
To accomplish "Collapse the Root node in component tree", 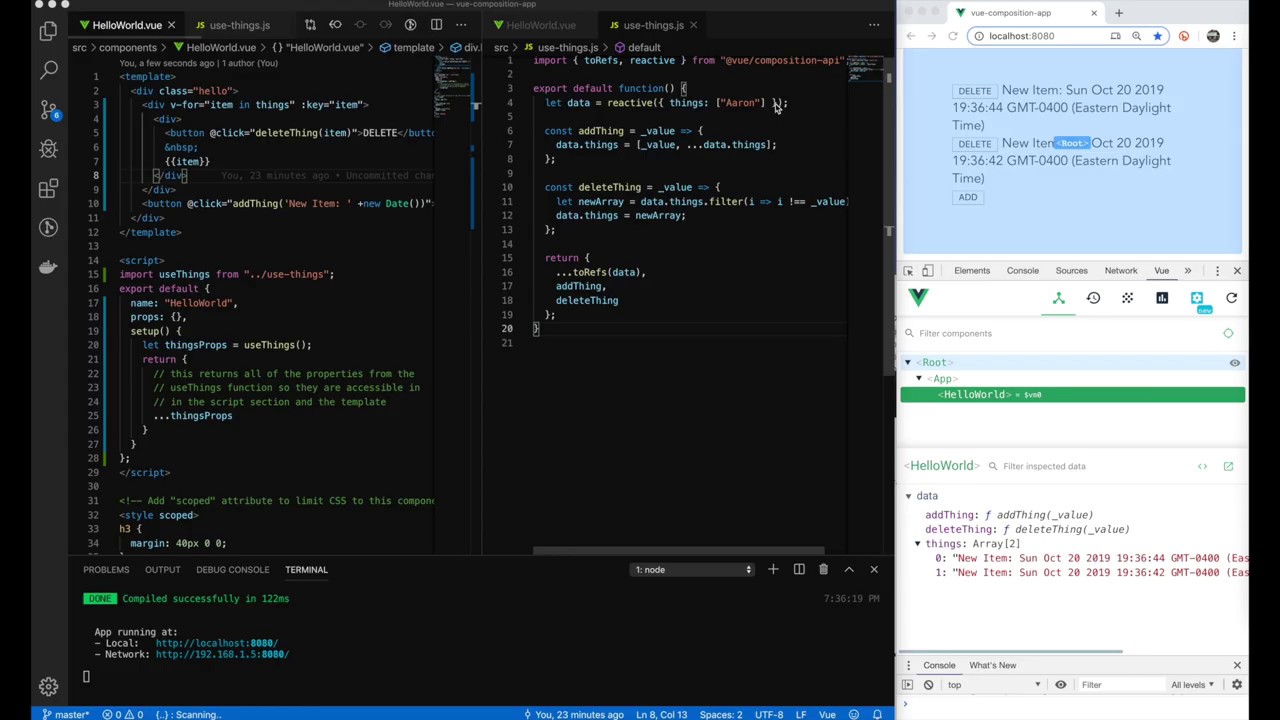I will tap(908, 363).
